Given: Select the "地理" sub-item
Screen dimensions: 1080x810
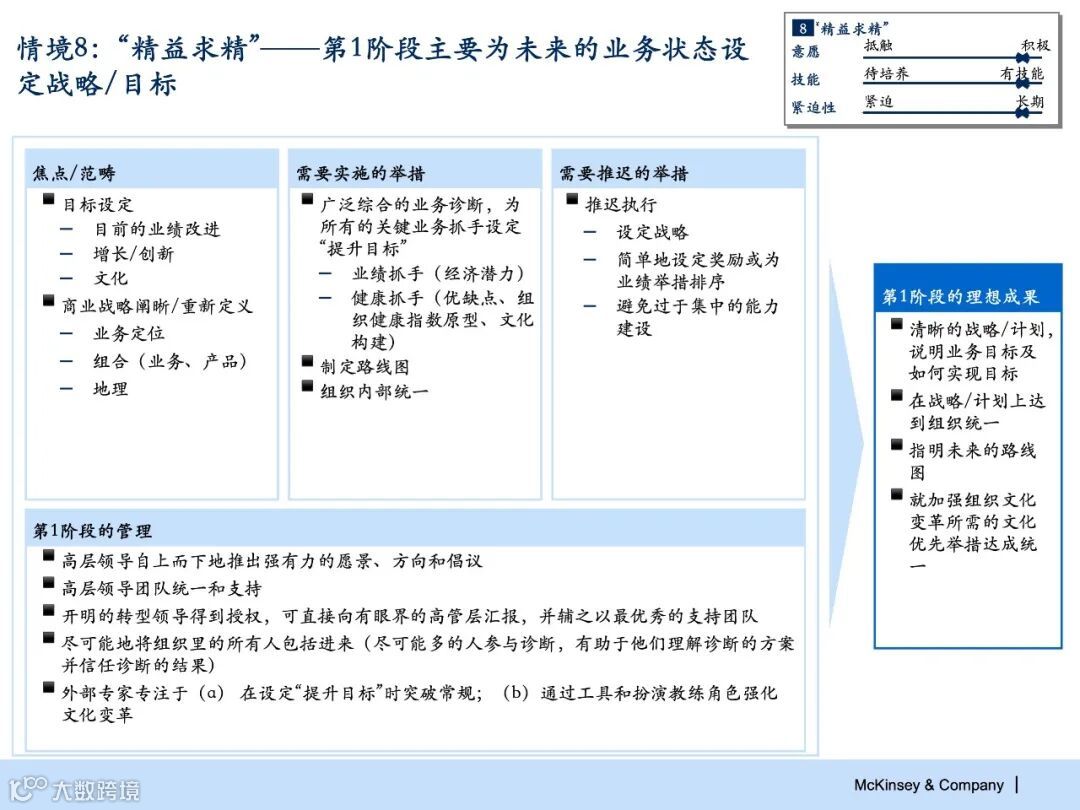Looking at the screenshot, I should point(110,388).
